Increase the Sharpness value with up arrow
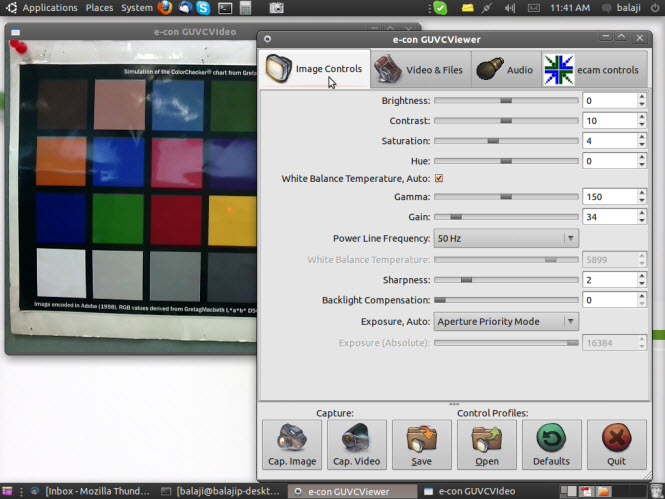Screen dimensions: 665x499 pos(642,276)
